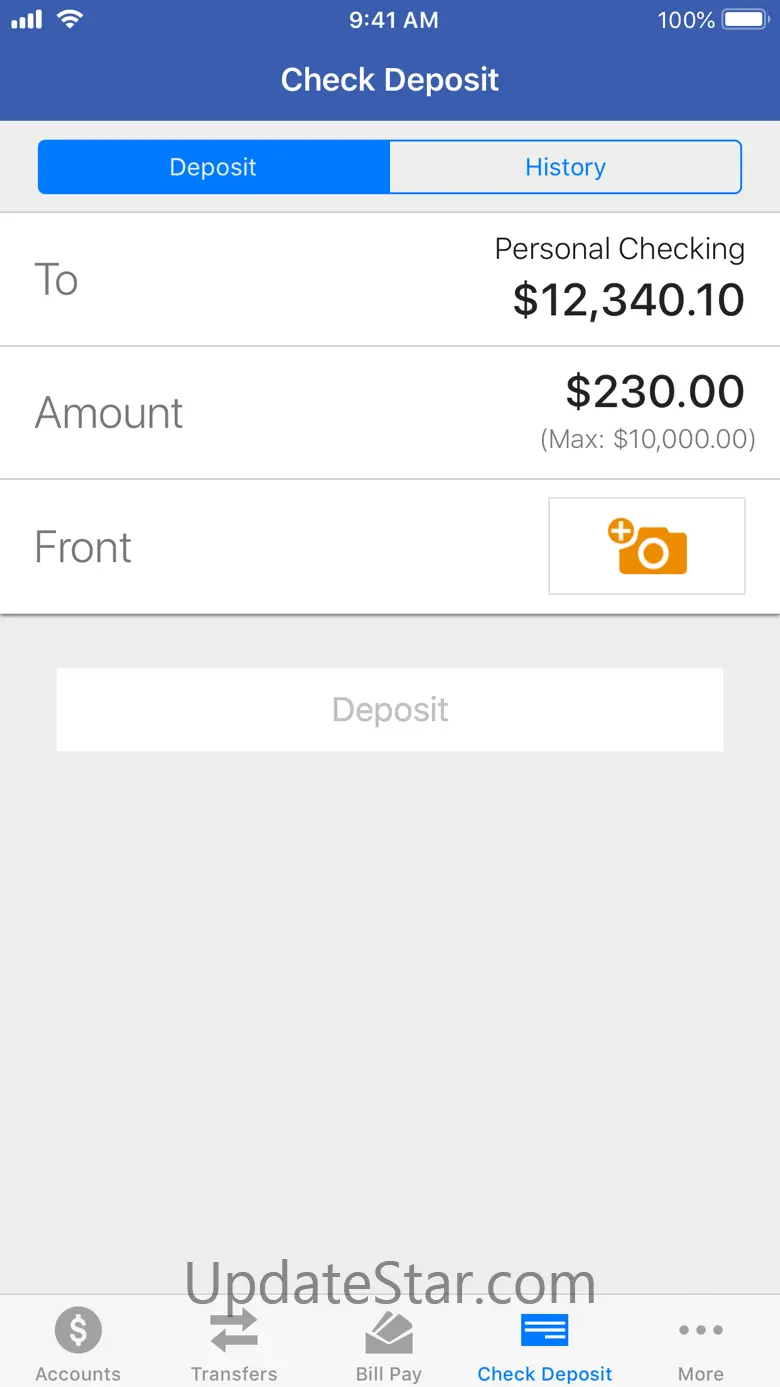Open Accounts via the dollar sign icon
This screenshot has height=1387, width=780.
coord(78,1330)
